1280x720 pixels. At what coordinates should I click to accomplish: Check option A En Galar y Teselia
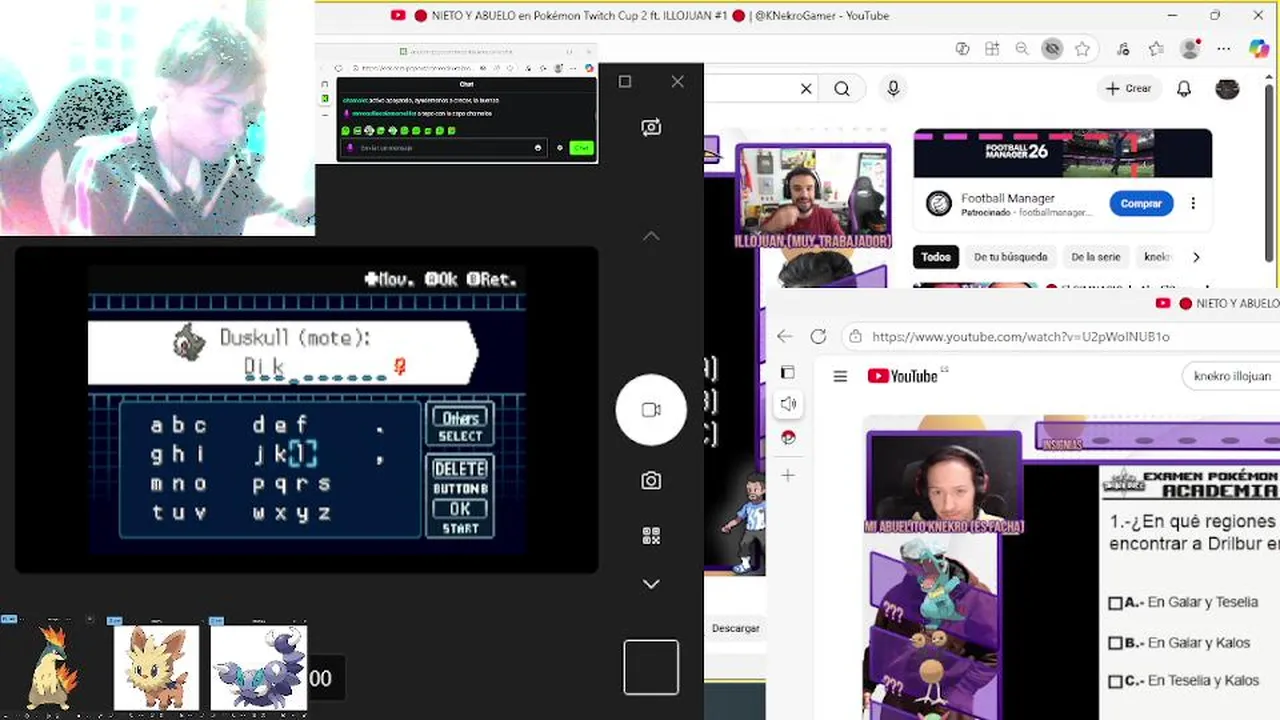click(x=1115, y=603)
